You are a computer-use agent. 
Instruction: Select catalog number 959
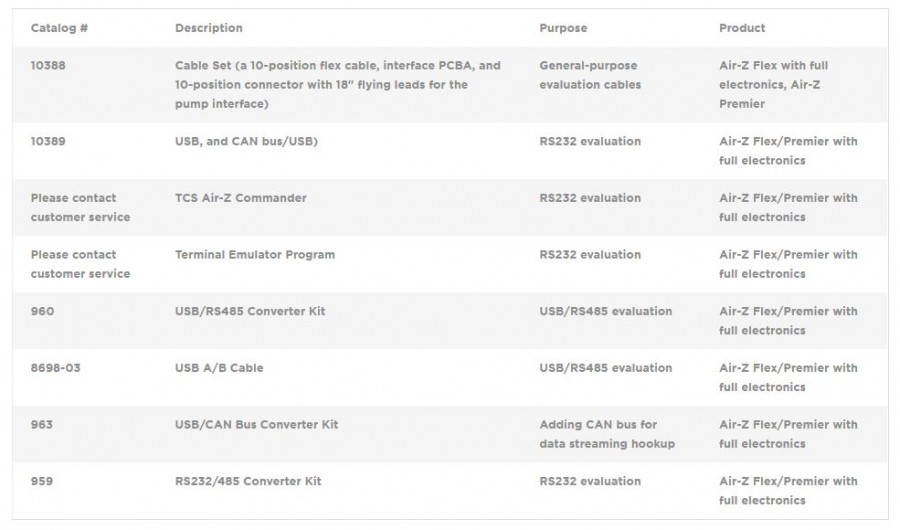pyautogui.click(x=42, y=482)
